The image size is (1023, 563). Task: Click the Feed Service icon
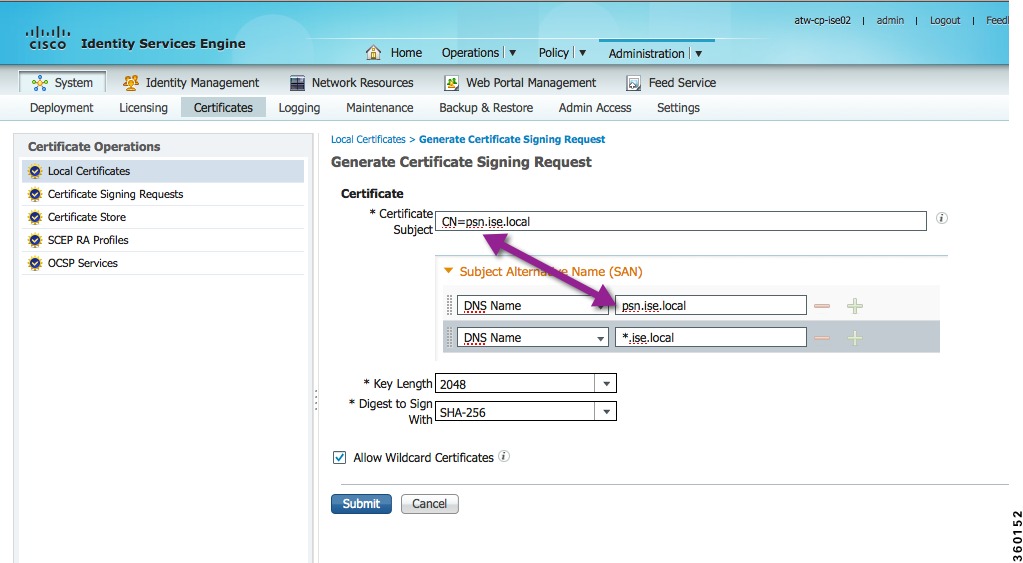(x=633, y=83)
